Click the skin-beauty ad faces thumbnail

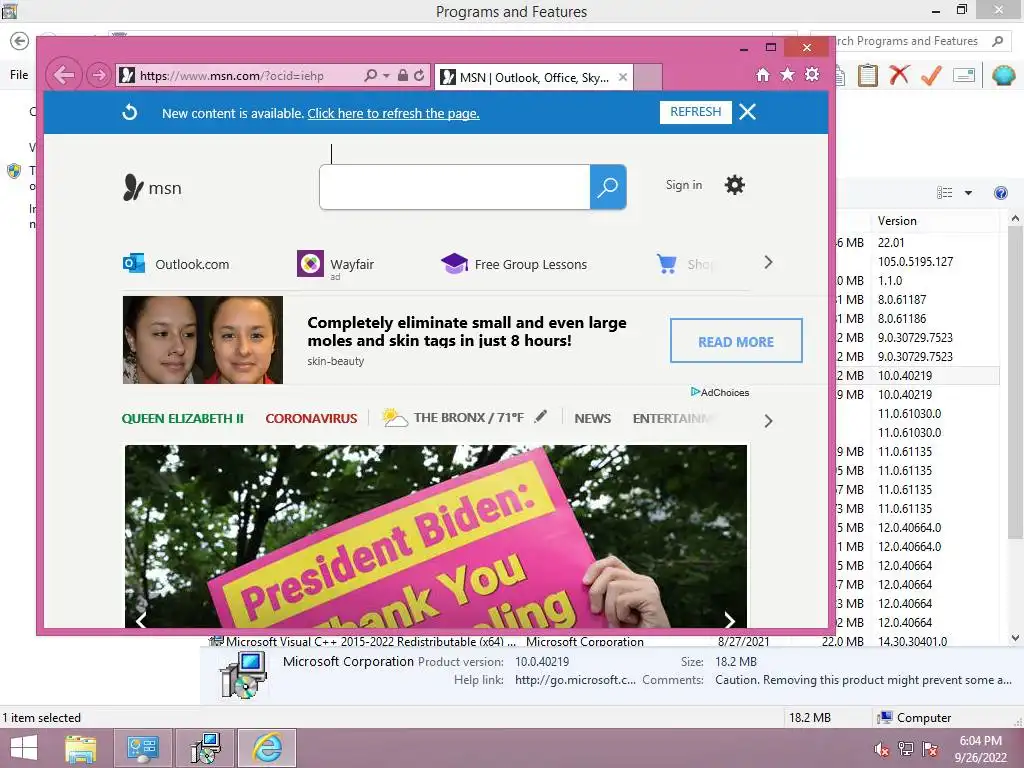tap(202, 340)
